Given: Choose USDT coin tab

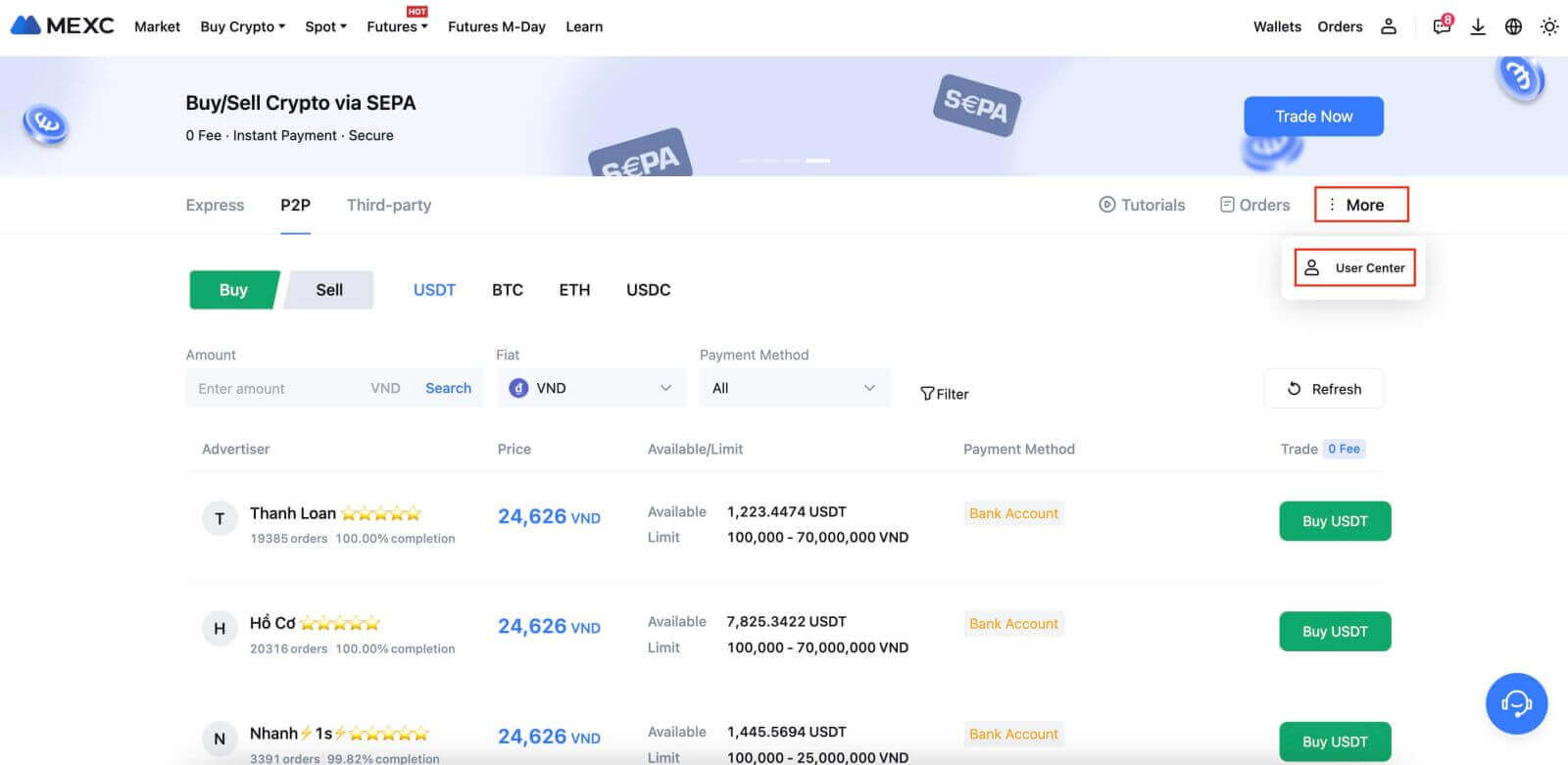Looking at the screenshot, I should [x=434, y=290].
